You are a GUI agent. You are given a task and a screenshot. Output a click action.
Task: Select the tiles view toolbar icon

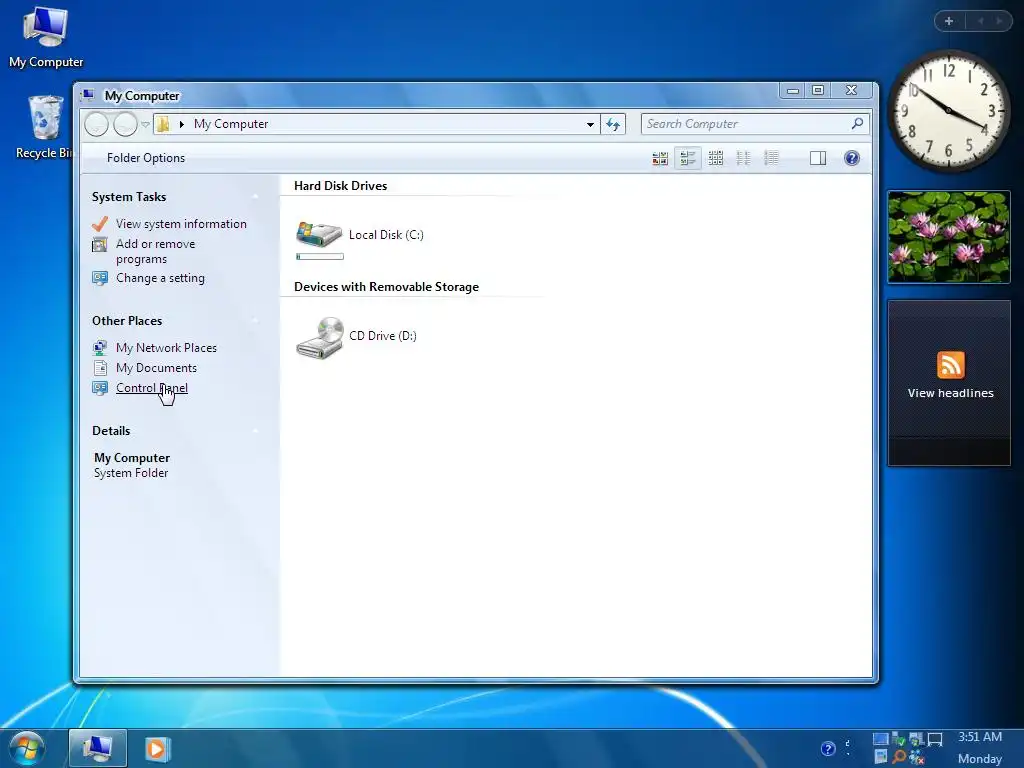click(688, 158)
